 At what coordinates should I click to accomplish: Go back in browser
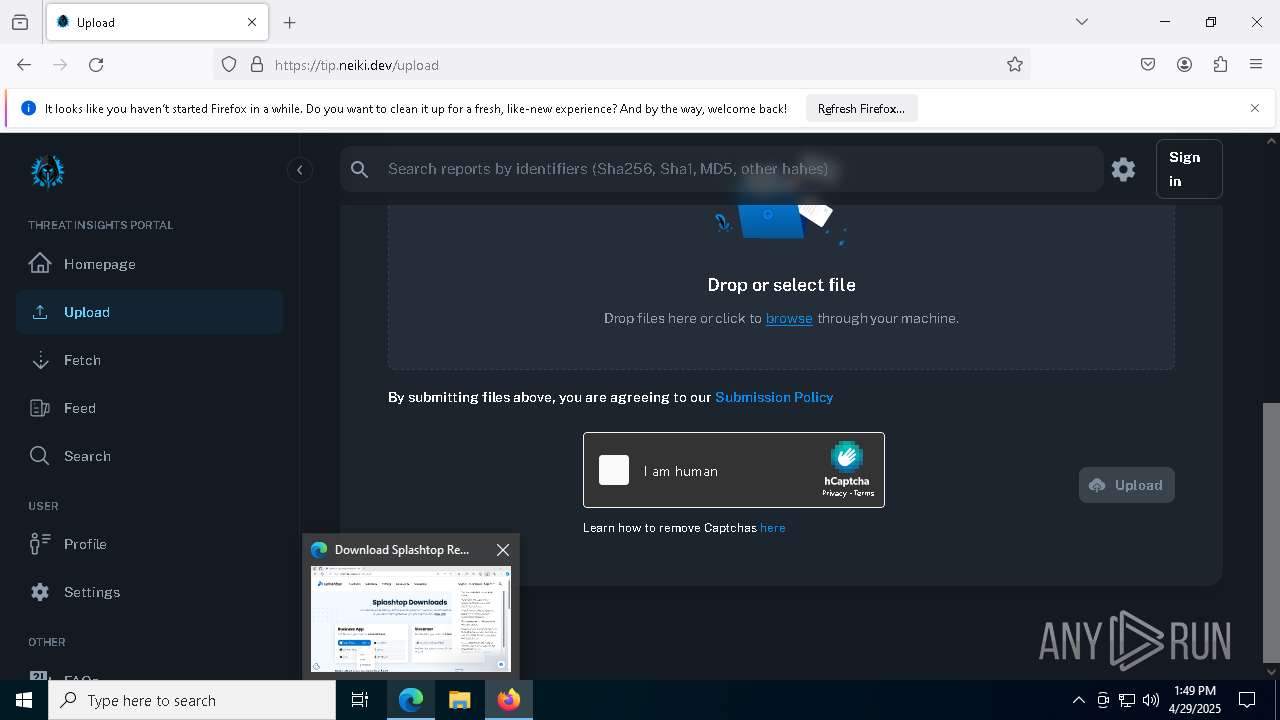click(x=24, y=64)
